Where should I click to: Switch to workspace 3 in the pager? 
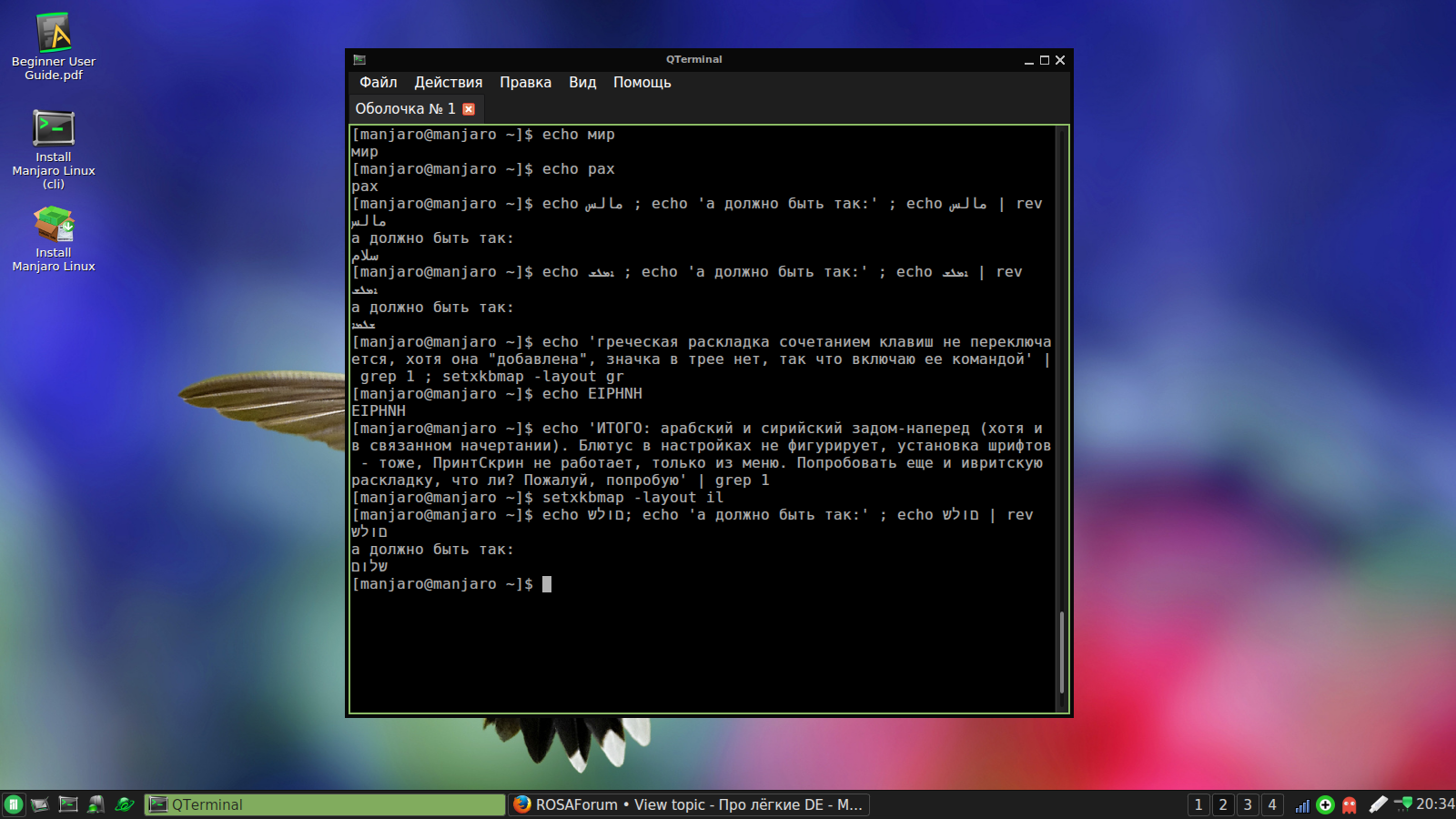point(1248,804)
